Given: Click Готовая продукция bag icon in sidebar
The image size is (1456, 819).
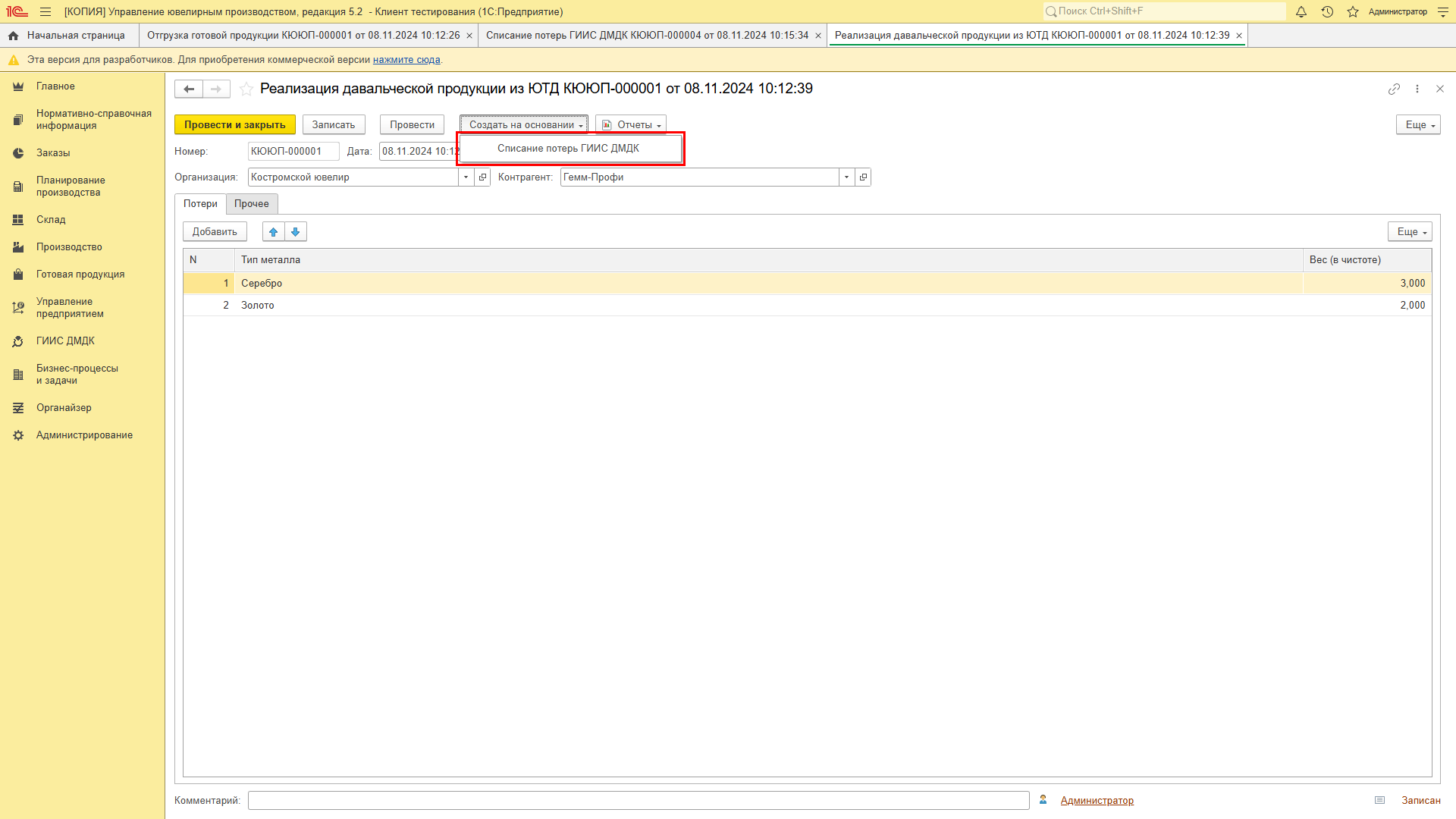Looking at the screenshot, I should (x=18, y=275).
